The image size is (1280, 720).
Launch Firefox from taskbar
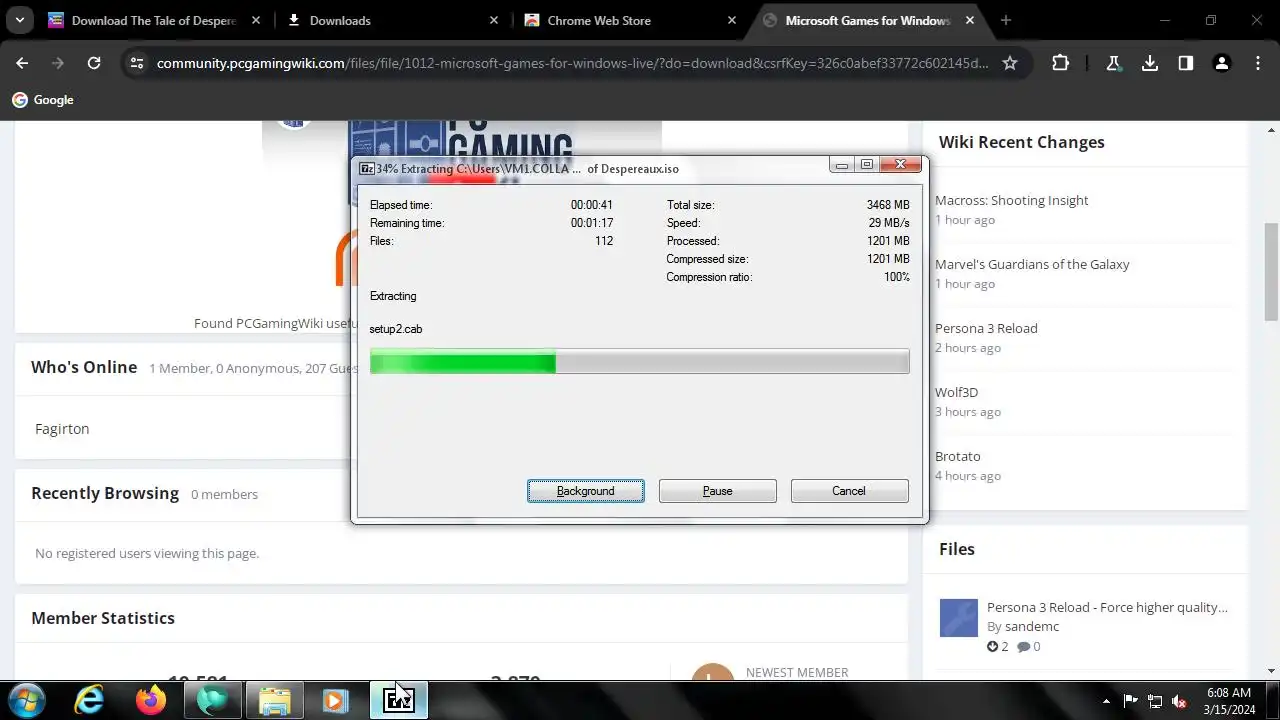click(151, 700)
